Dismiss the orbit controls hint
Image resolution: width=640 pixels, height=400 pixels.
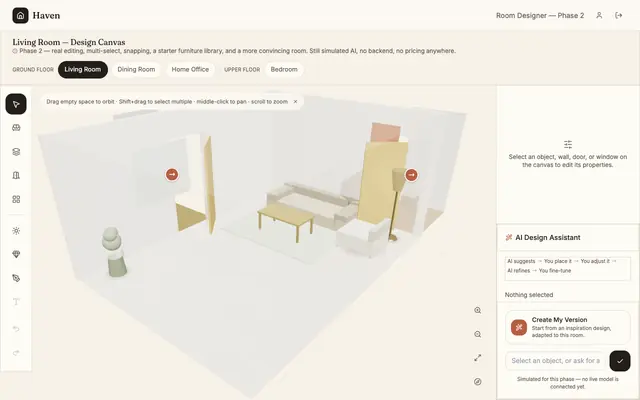pyautogui.click(x=296, y=102)
